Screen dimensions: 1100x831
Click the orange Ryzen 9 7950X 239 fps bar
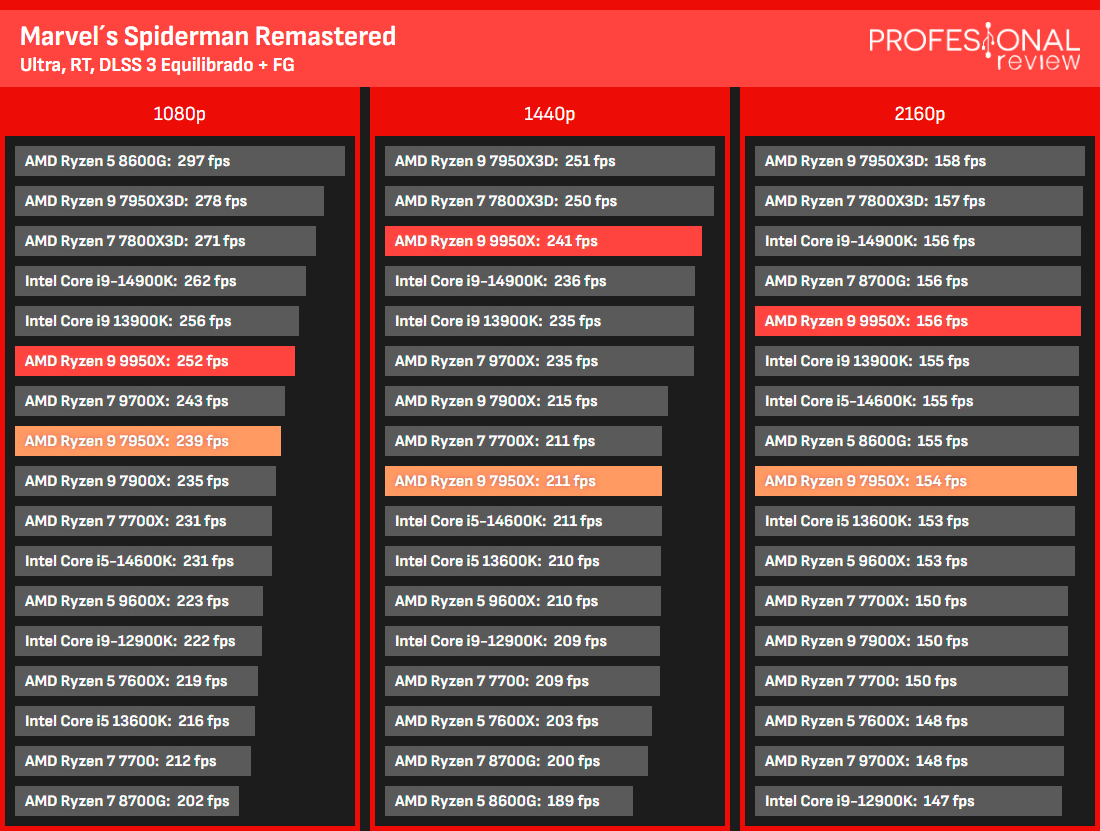coord(148,440)
